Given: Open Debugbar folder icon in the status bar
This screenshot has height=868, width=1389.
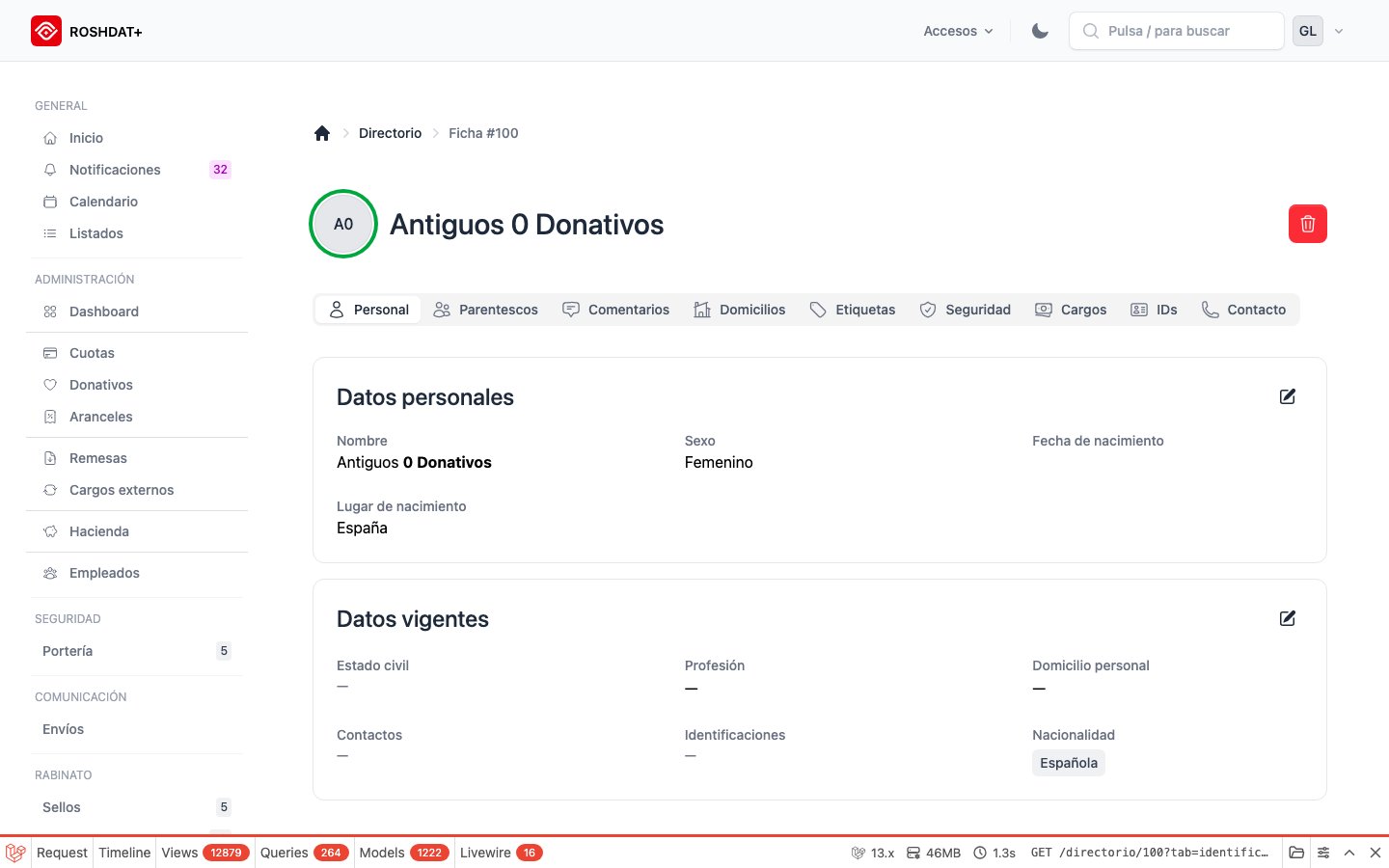Looking at the screenshot, I should point(1296,853).
